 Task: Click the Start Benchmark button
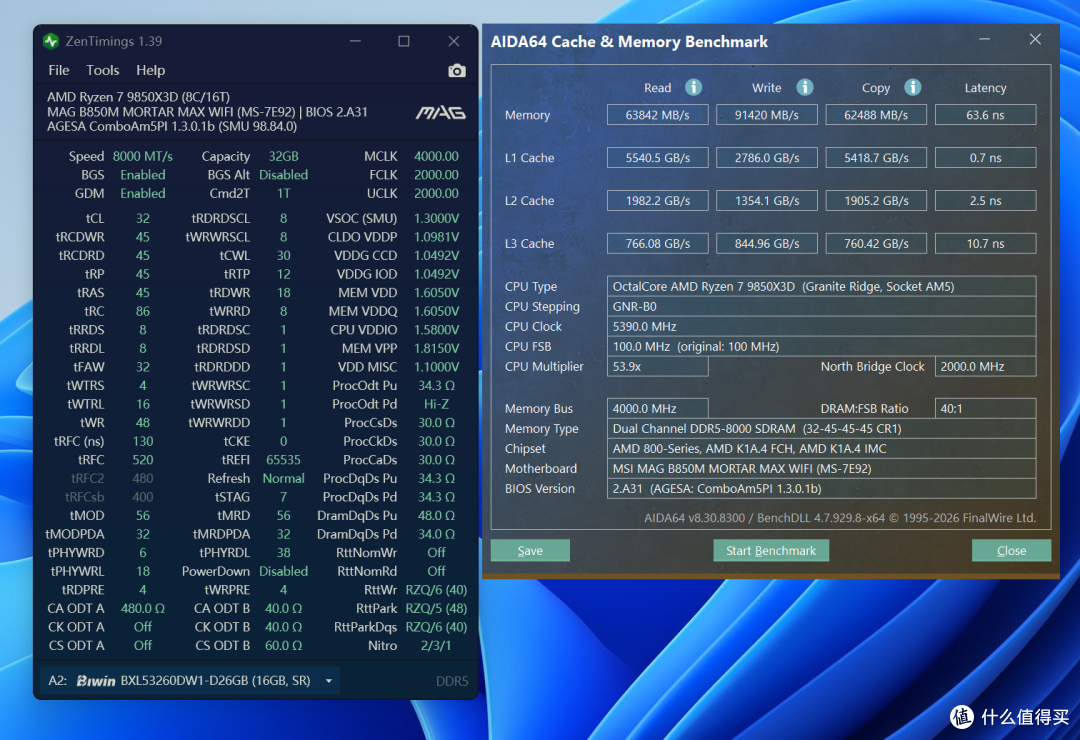pos(771,551)
